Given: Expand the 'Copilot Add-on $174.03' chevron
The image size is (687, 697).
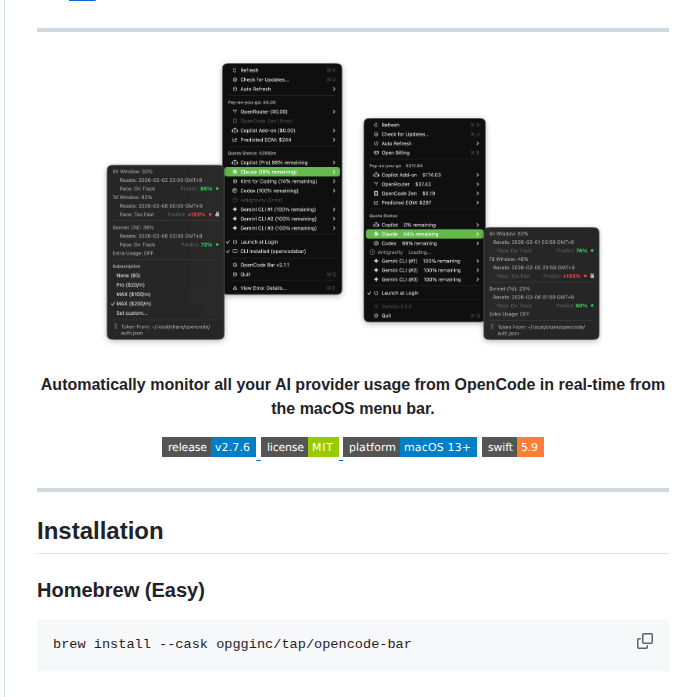Looking at the screenshot, I should tap(477, 175).
